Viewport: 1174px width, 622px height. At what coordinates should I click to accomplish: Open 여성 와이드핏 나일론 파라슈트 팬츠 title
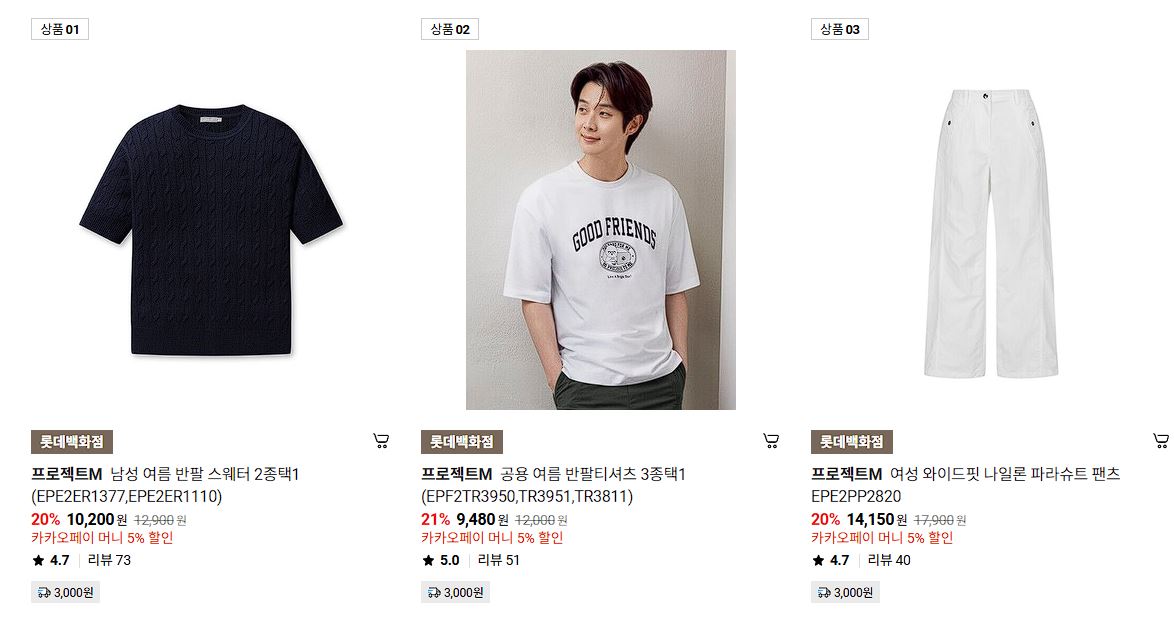pyautogui.click(x=966, y=485)
